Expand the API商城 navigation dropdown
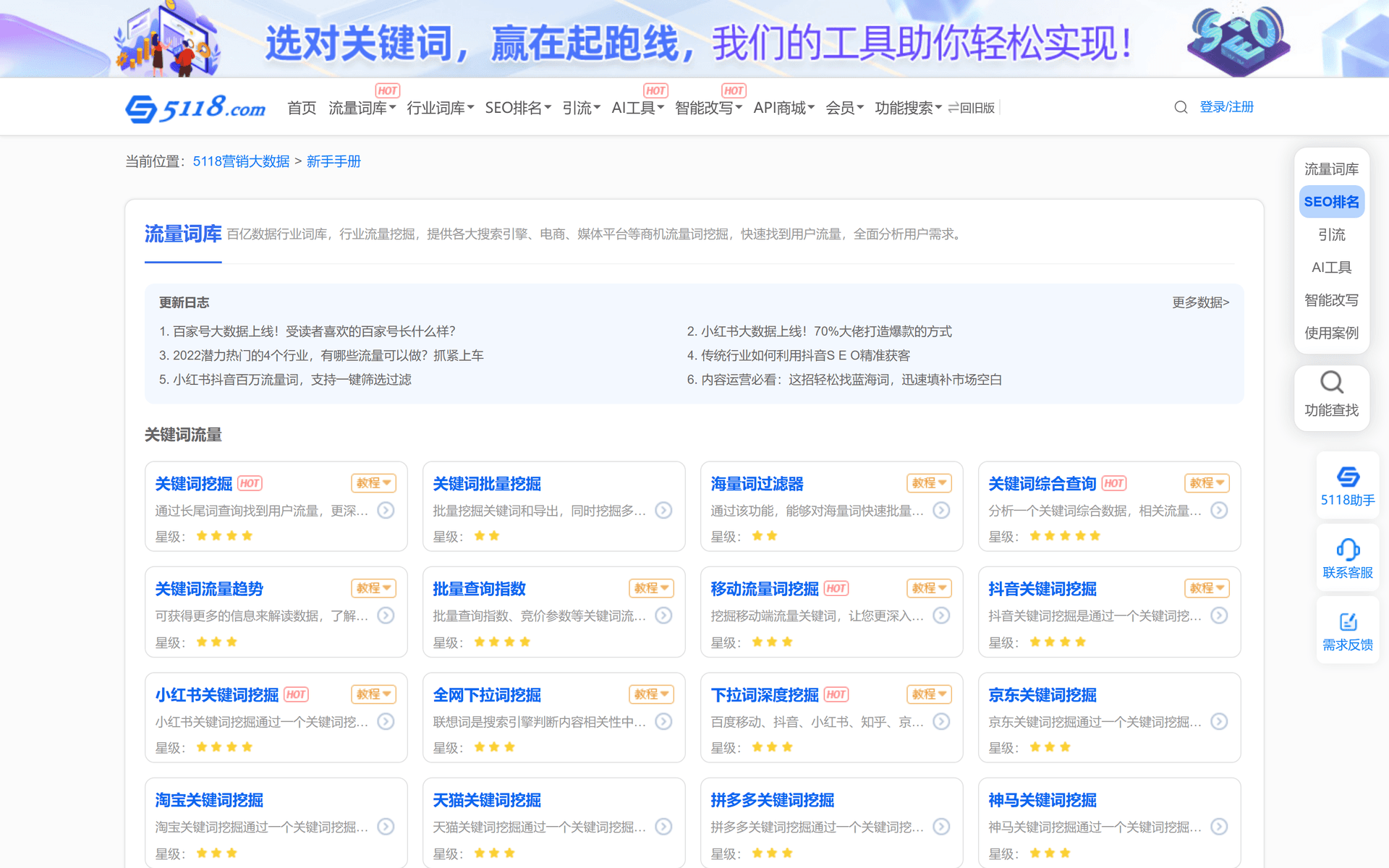This screenshot has width=1389, height=868. click(783, 108)
